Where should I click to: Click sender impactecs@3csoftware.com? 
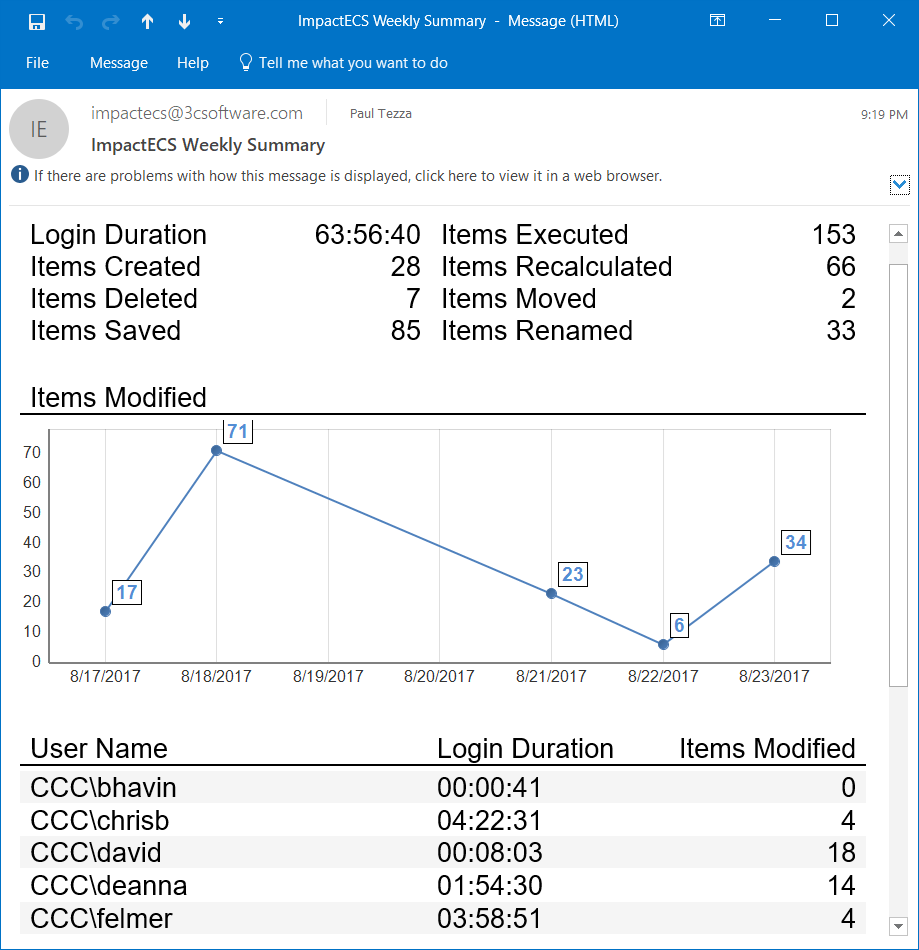pos(197,113)
